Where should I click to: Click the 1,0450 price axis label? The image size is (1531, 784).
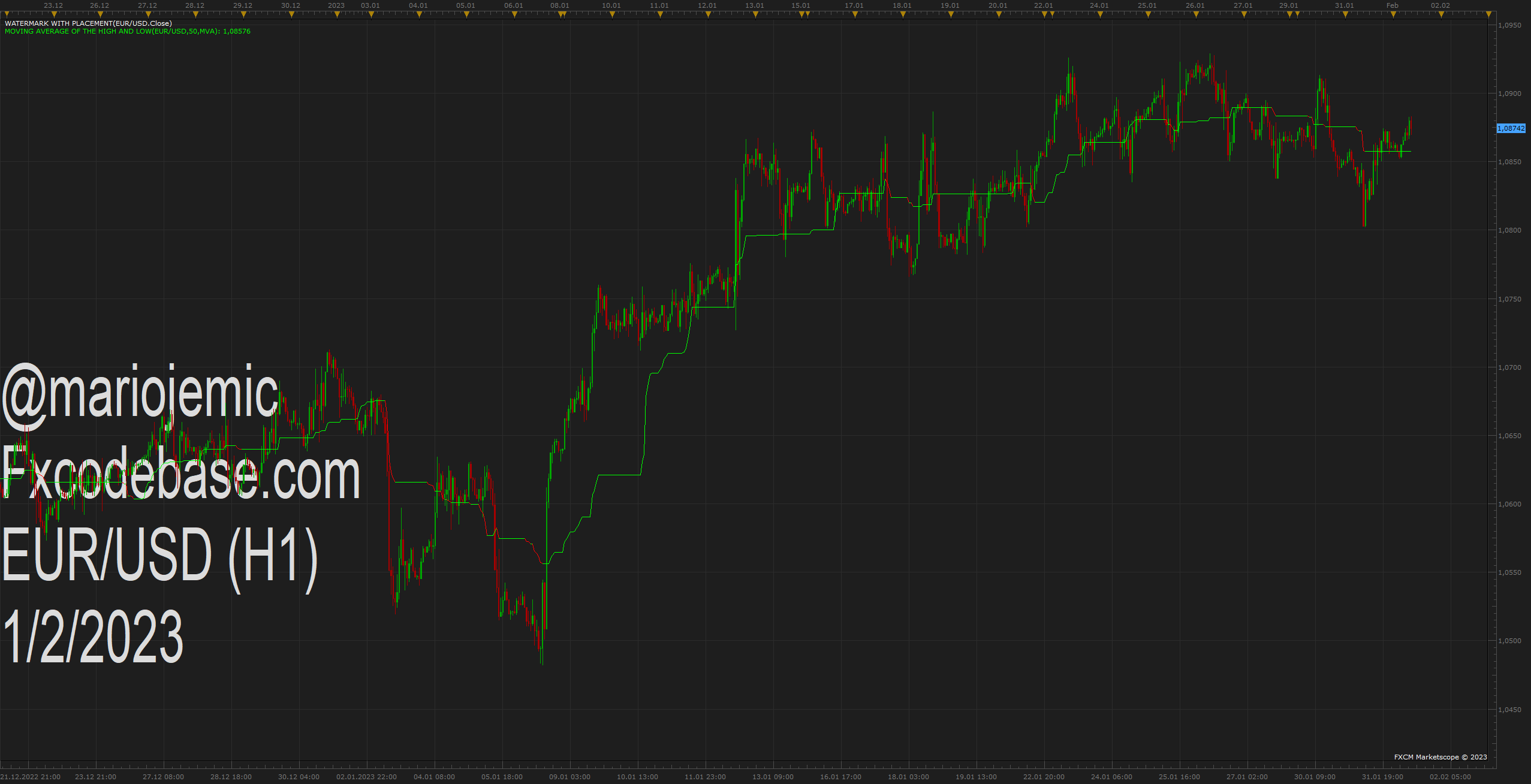[1509, 710]
